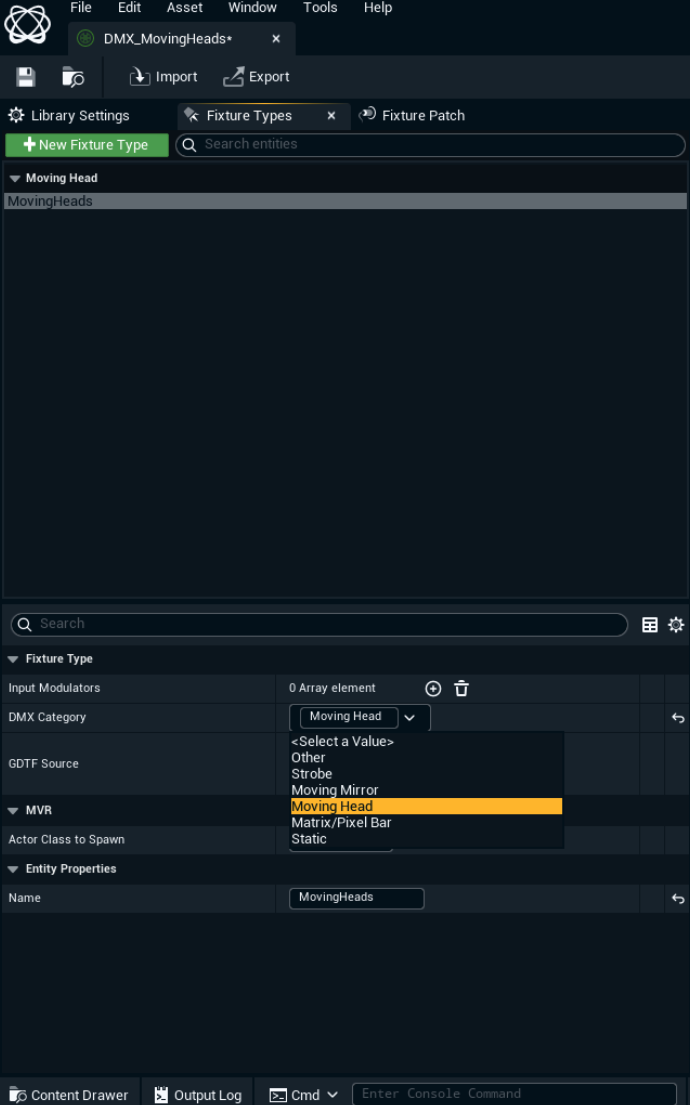690x1105 pixels.
Task: Collapse the Moving Head category list
Action: [15, 178]
